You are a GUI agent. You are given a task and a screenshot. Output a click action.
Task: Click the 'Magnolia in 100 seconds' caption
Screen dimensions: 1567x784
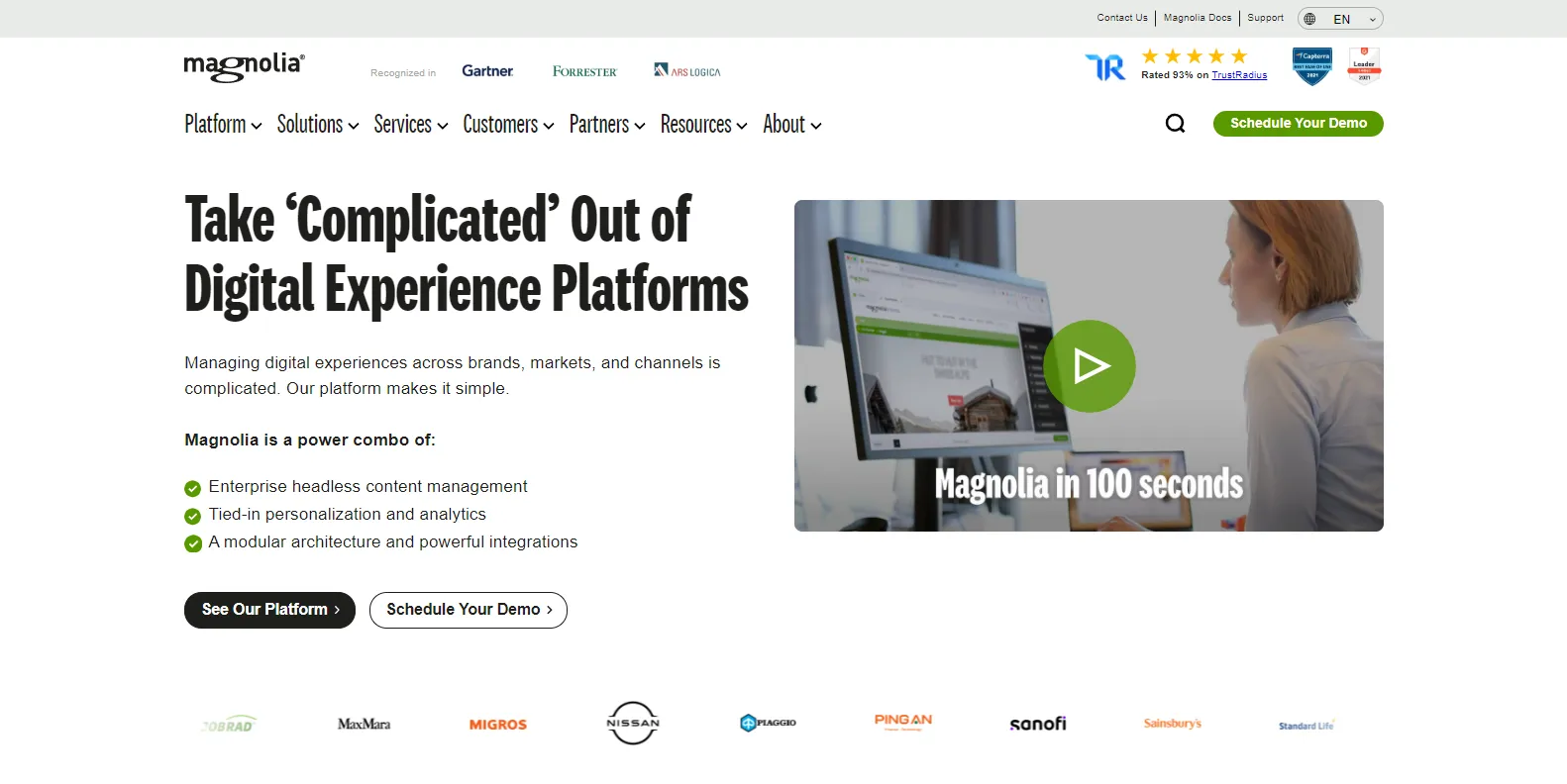point(1089,484)
